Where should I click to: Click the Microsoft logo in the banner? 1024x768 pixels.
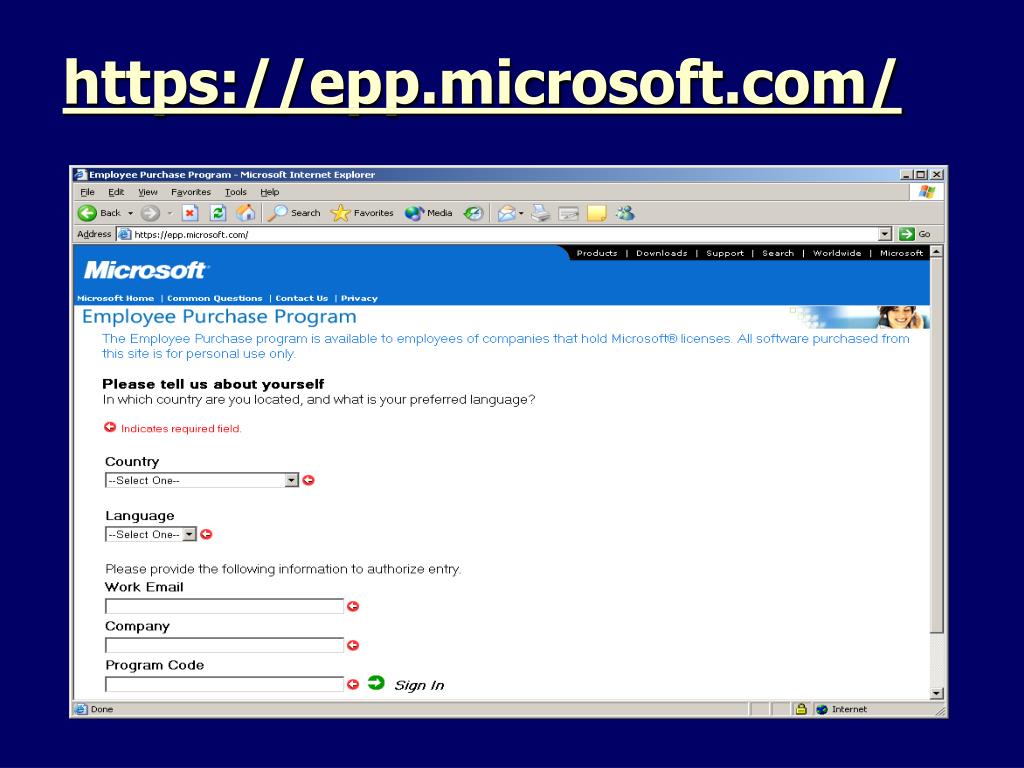pyautogui.click(x=145, y=270)
